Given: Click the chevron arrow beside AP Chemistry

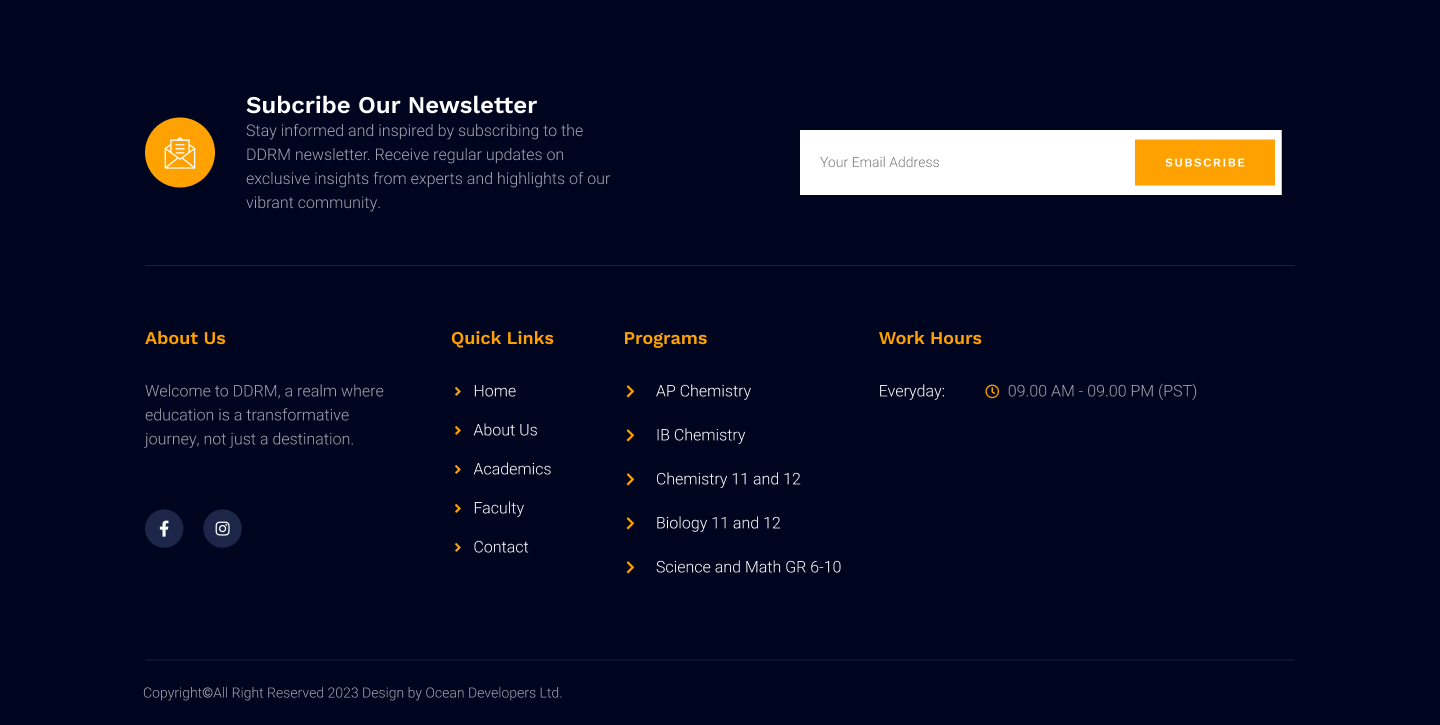Looking at the screenshot, I should tap(630, 391).
